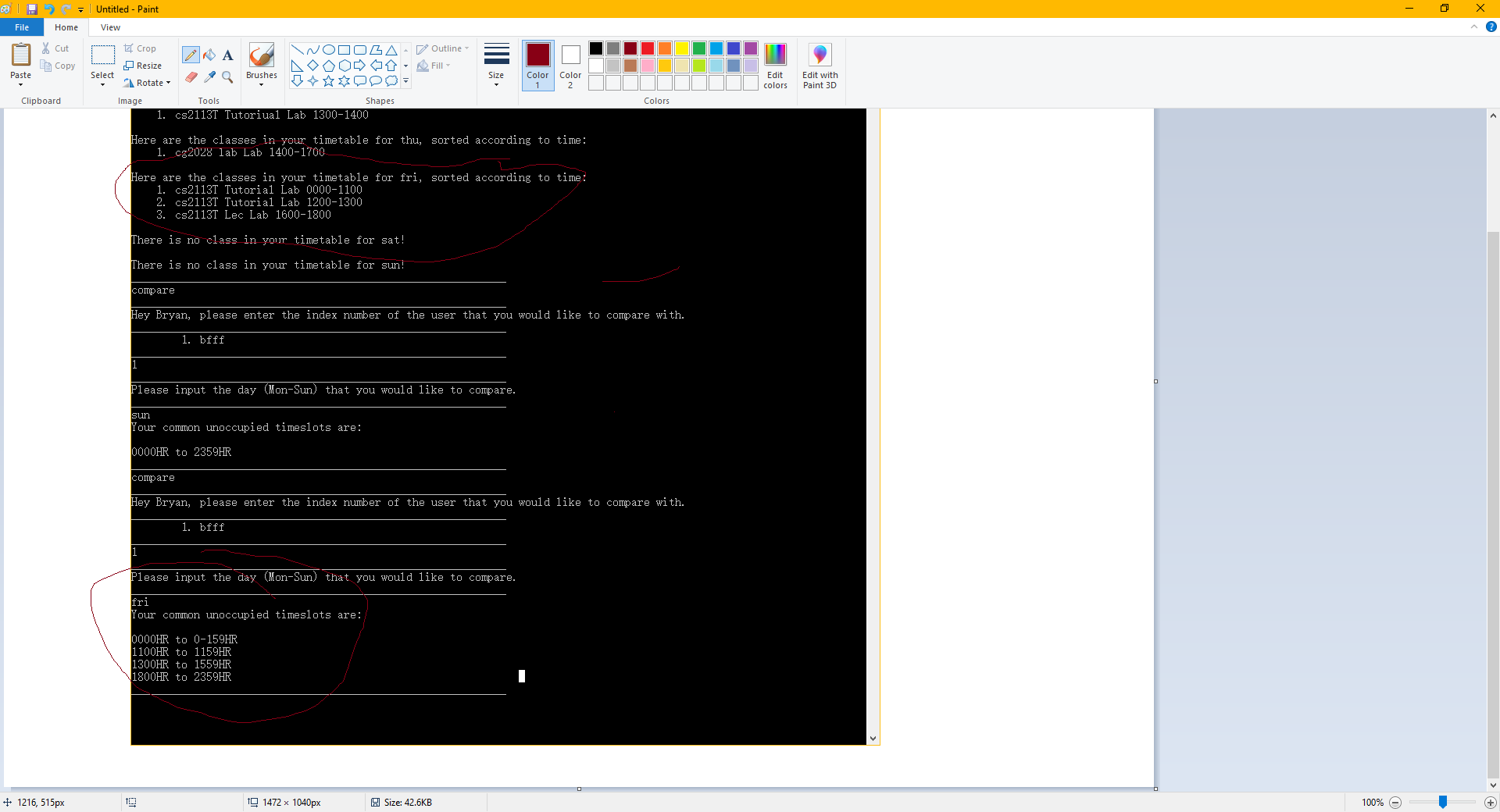Image resolution: width=1500 pixels, height=812 pixels.
Task: Choose the Line shape
Action: pos(297,49)
